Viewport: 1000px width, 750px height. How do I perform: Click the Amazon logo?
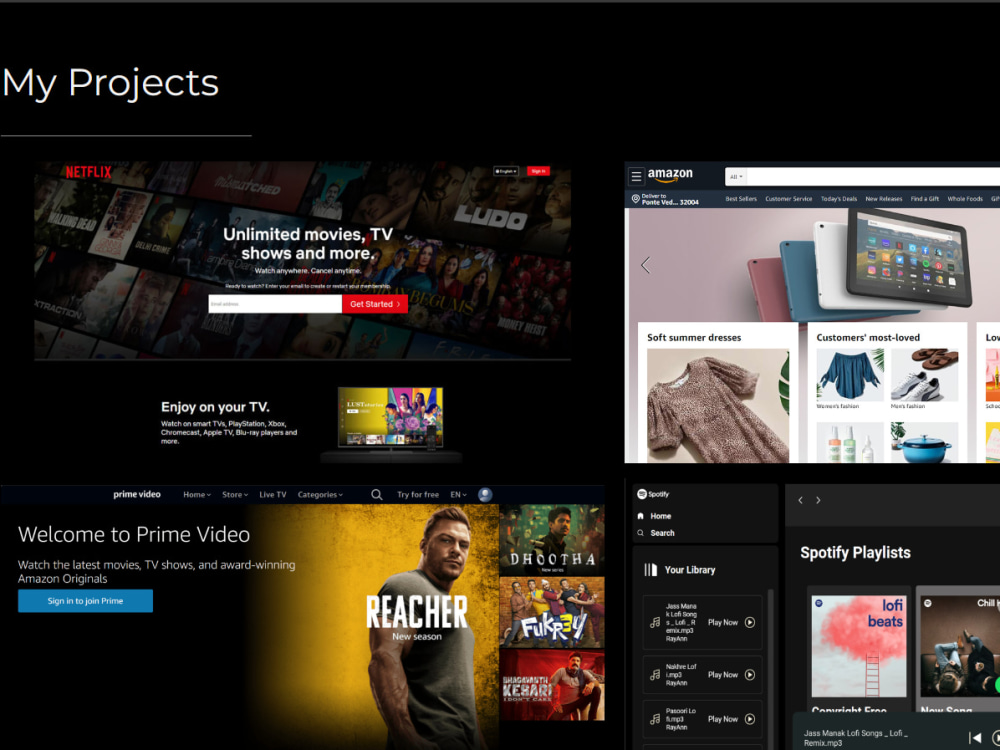pos(670,175)
